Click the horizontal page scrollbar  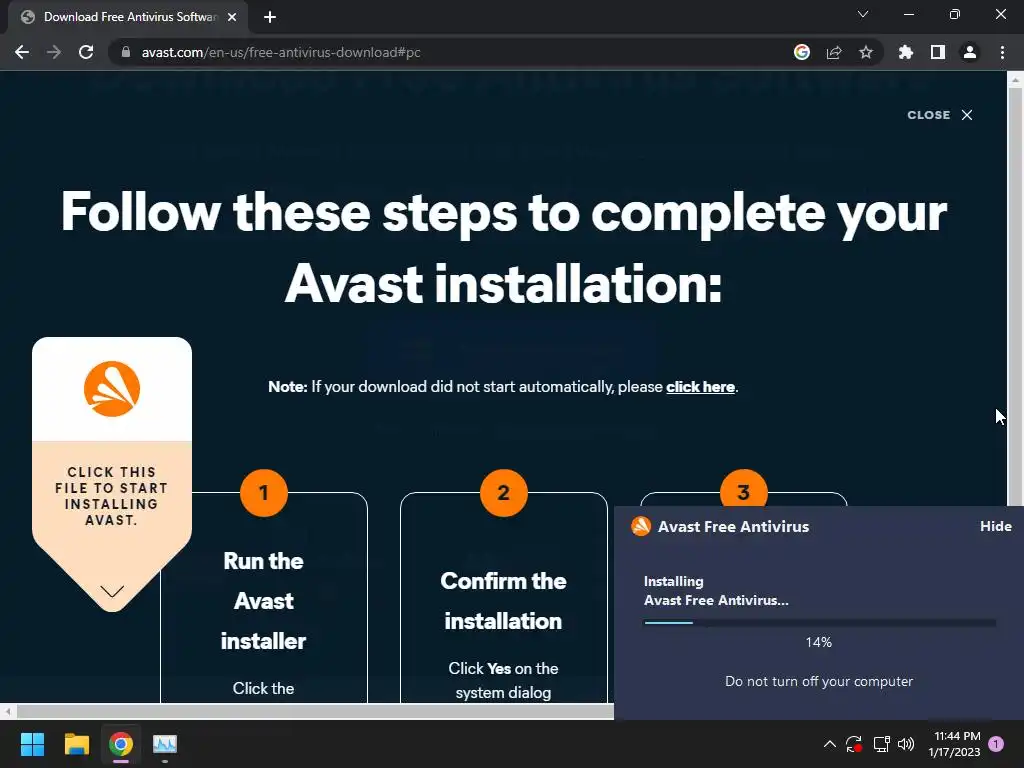tap(313, 711)
